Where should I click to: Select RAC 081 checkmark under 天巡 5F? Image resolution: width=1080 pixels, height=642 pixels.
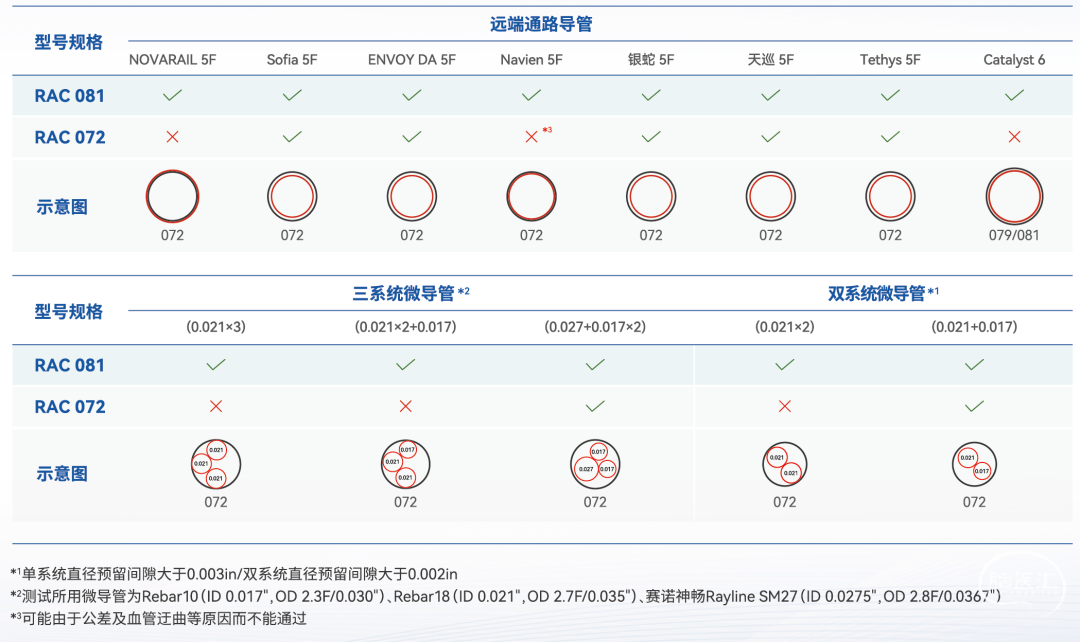click(771, 95)
